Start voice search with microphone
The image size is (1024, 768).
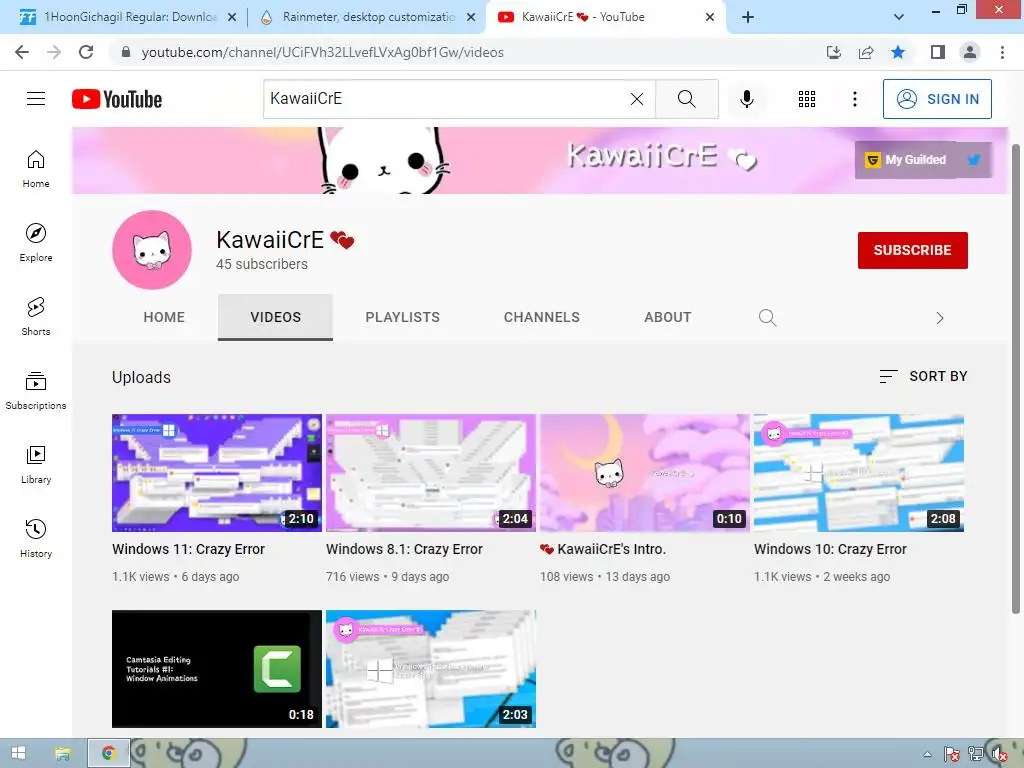[x=746, y=99]
